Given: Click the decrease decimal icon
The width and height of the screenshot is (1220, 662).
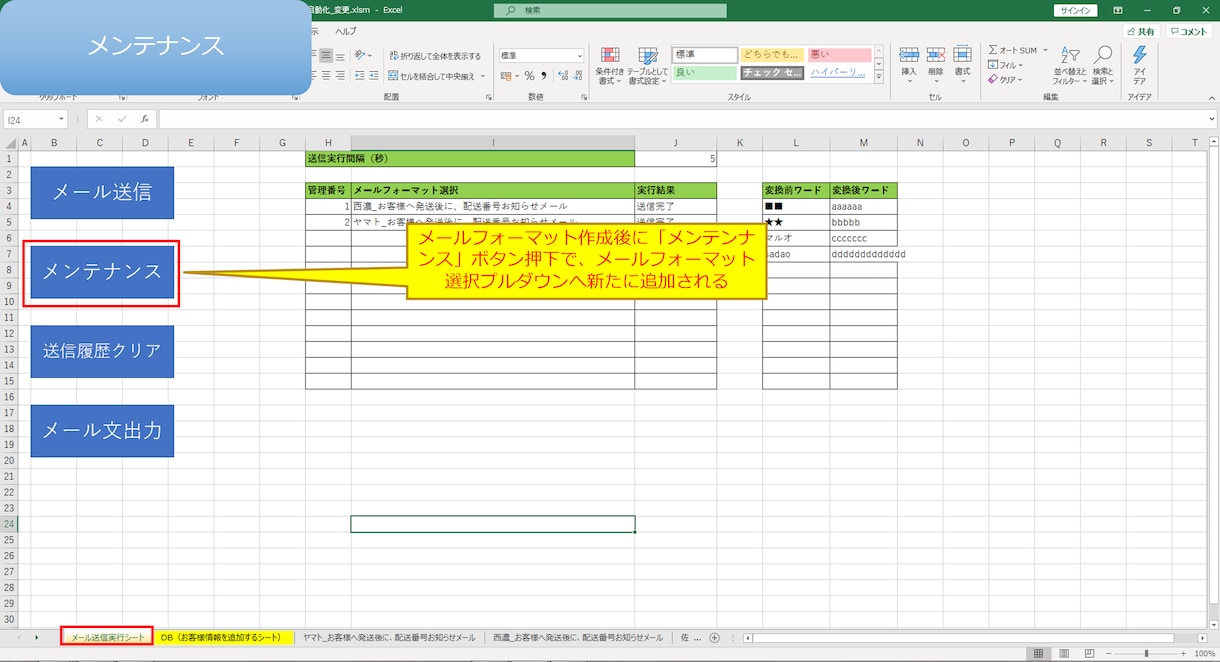Looking at the screenshot, I should pos(578,76).
